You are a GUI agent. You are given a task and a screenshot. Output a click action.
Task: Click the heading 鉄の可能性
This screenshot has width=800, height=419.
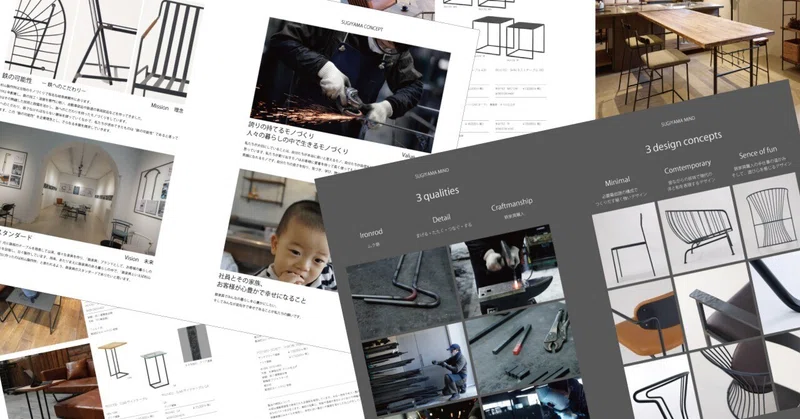point(18,80)
